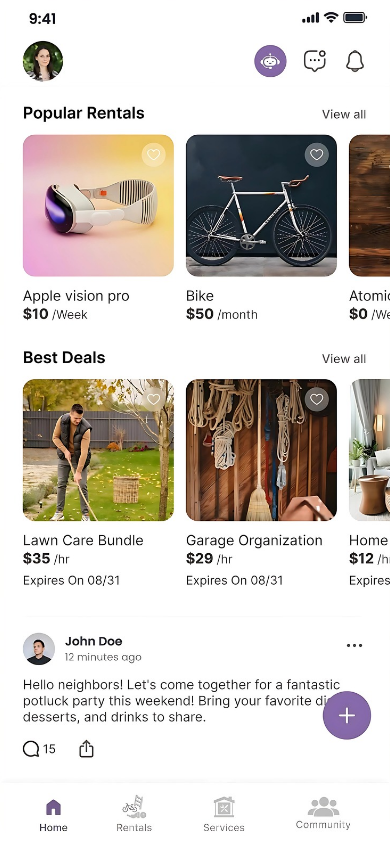Switch to the Services tab
The height and width of the screenshot is (844, 390).
click(224, 814)
